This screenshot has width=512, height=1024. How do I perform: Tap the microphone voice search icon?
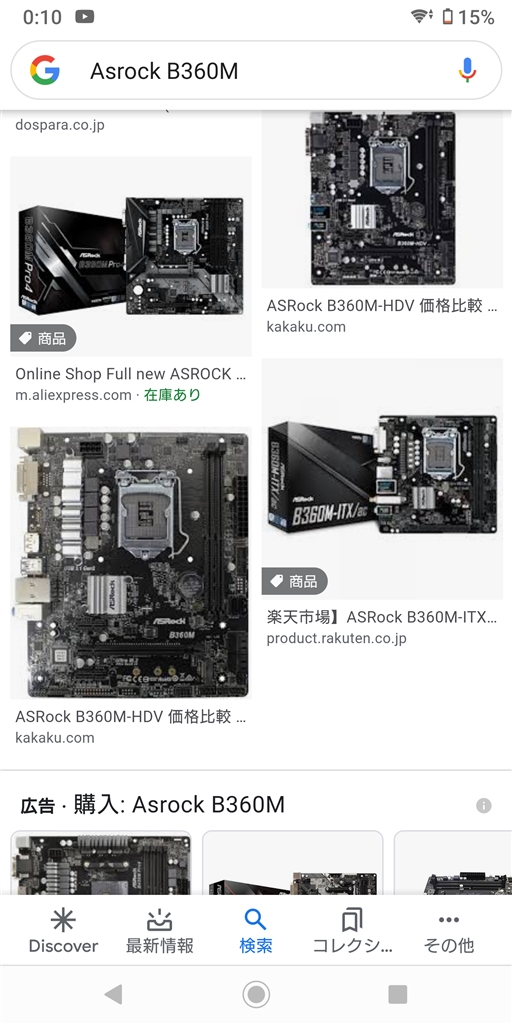point(466,70)
